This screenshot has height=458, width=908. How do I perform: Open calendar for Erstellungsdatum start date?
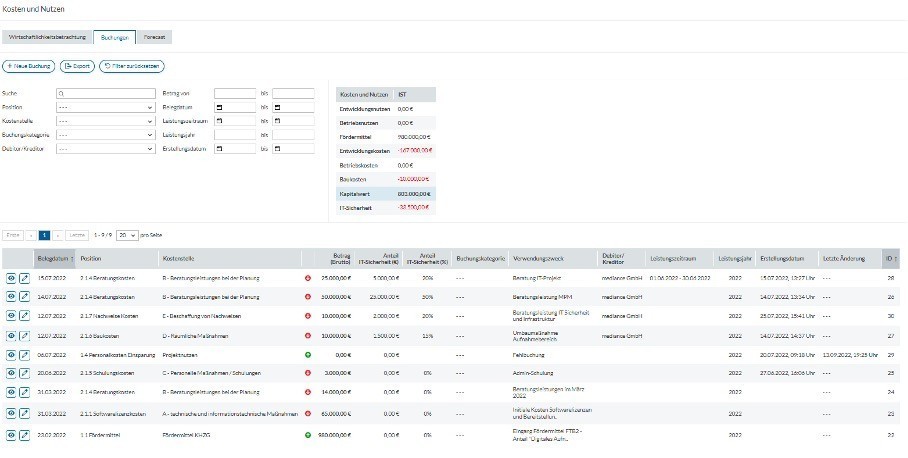pos(219,149)
